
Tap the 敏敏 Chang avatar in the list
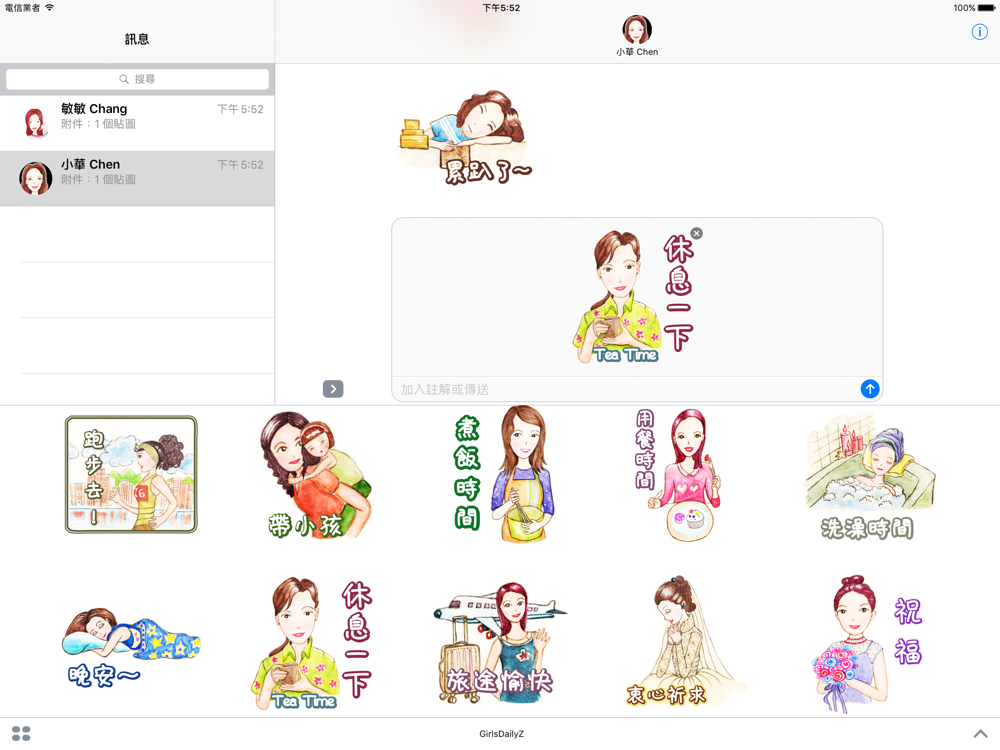pos(35,122)
